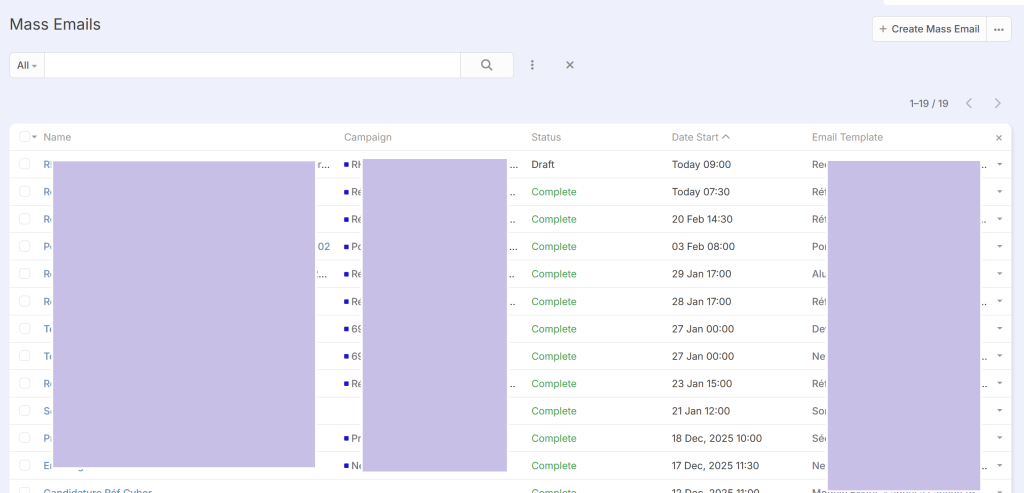This screenshot has height=493, width=1024.
Task: Open row actions menu for Today 07:30 row
Action: tap(999, 192)
